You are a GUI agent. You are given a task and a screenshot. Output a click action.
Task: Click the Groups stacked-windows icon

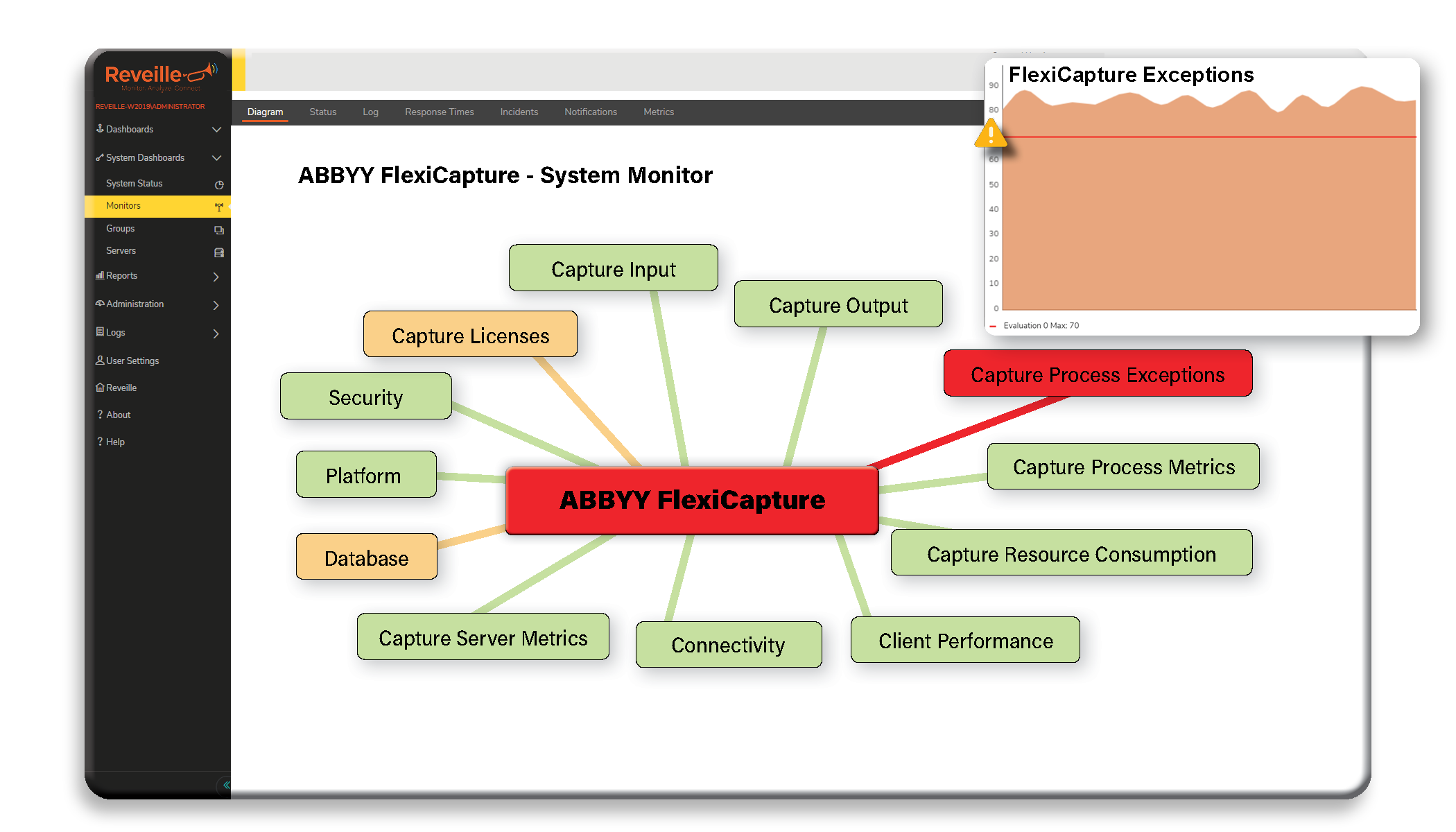[219, 229]
